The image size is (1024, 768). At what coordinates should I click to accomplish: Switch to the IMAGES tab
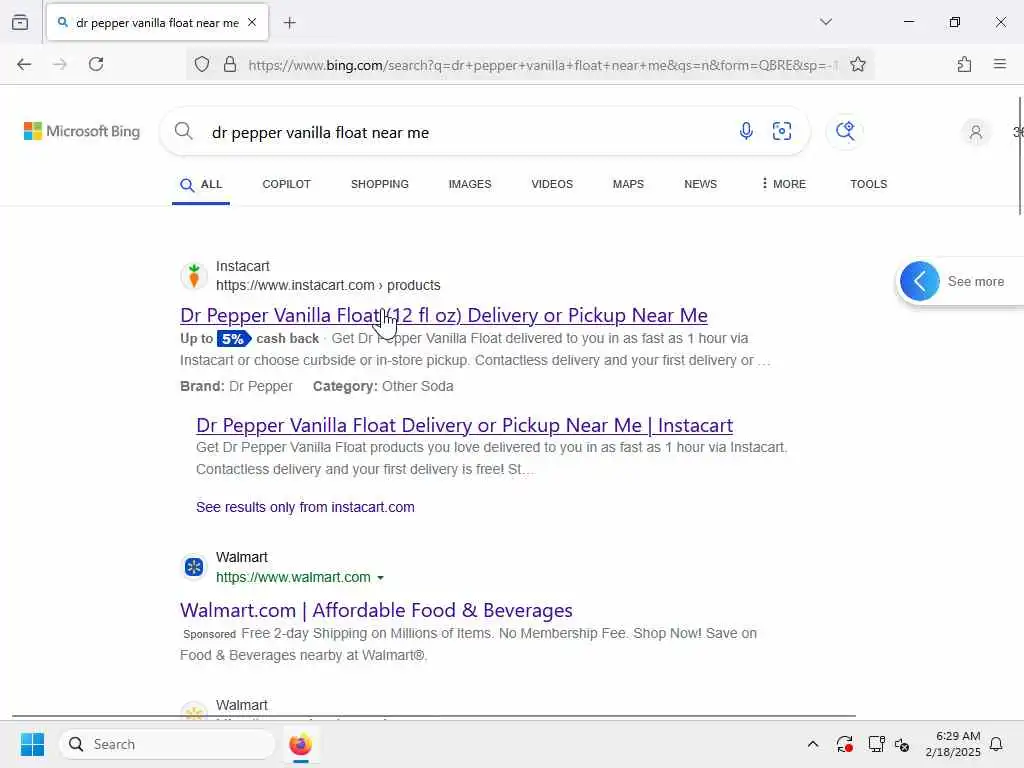[x=470, y=184]
